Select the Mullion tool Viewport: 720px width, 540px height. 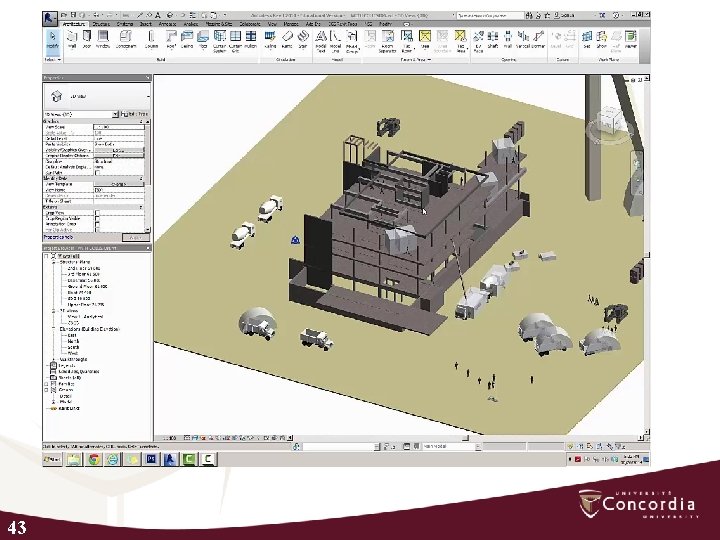(x=250, y=39)
